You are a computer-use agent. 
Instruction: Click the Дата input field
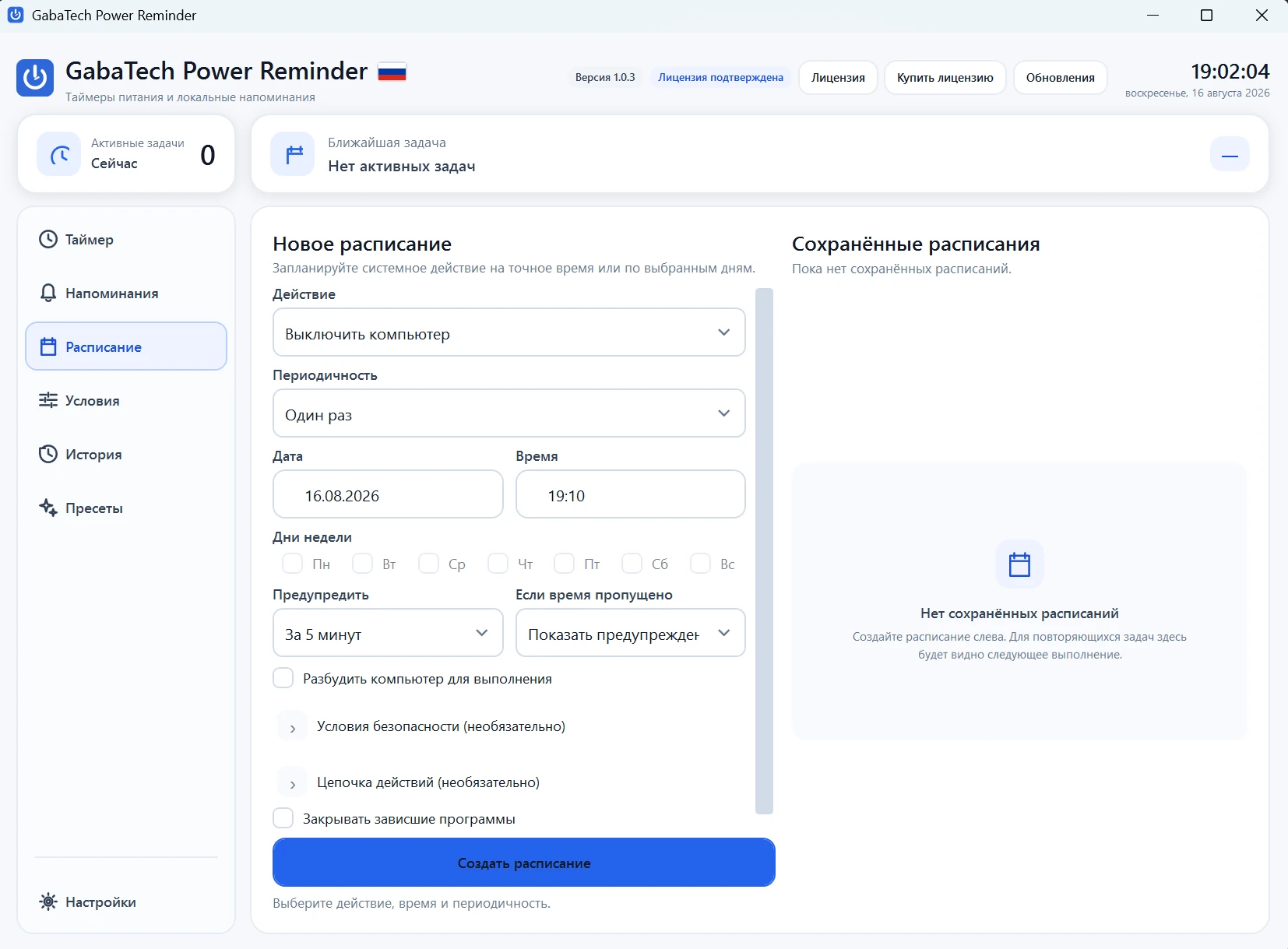(x=389, y=494)
